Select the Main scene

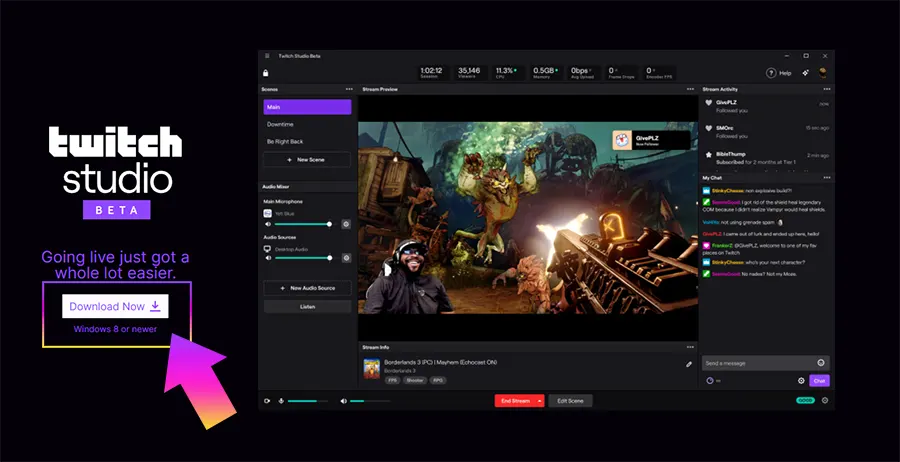coord(307,107)
